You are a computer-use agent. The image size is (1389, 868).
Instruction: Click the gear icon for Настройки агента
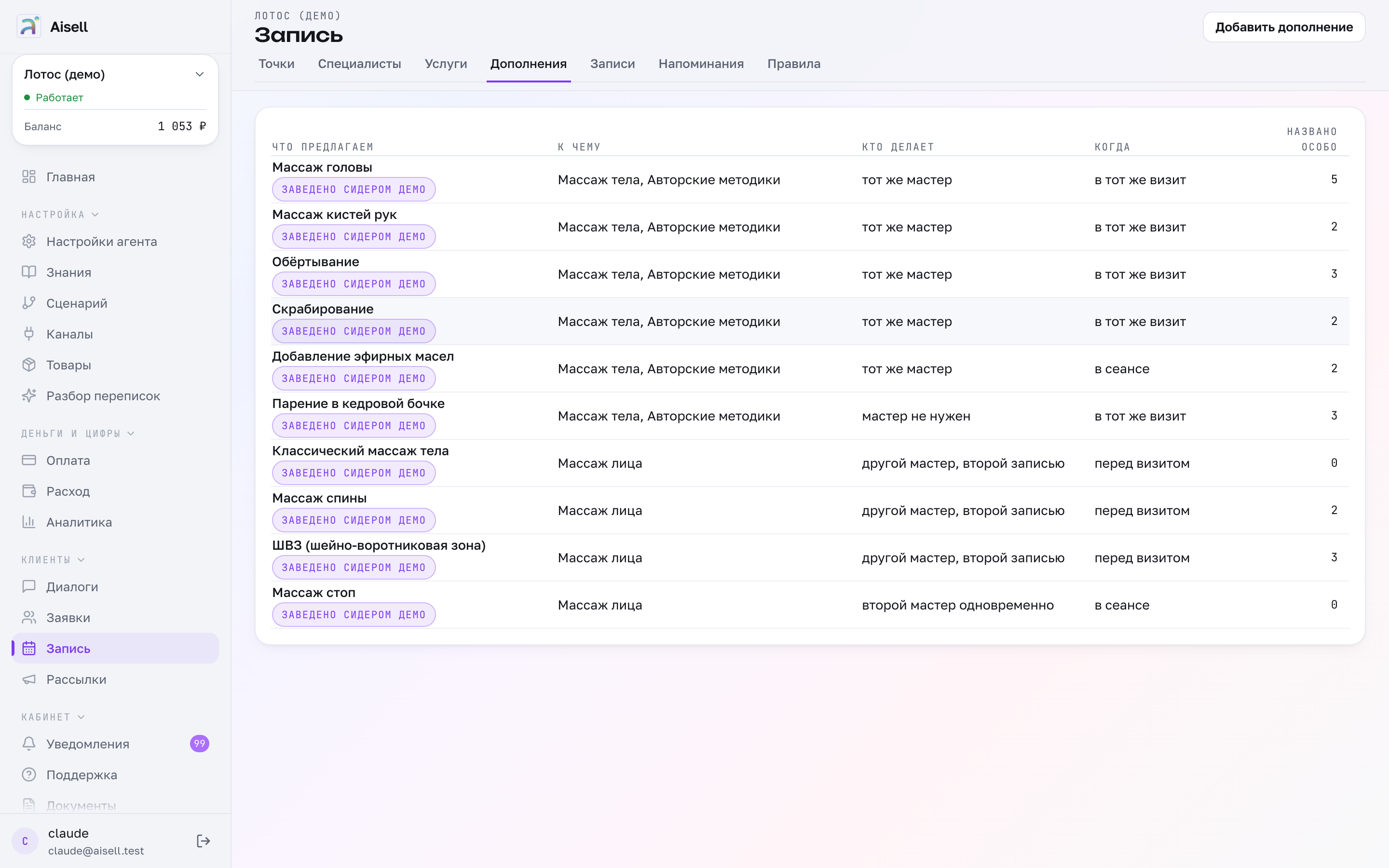(x=29, y=241)
